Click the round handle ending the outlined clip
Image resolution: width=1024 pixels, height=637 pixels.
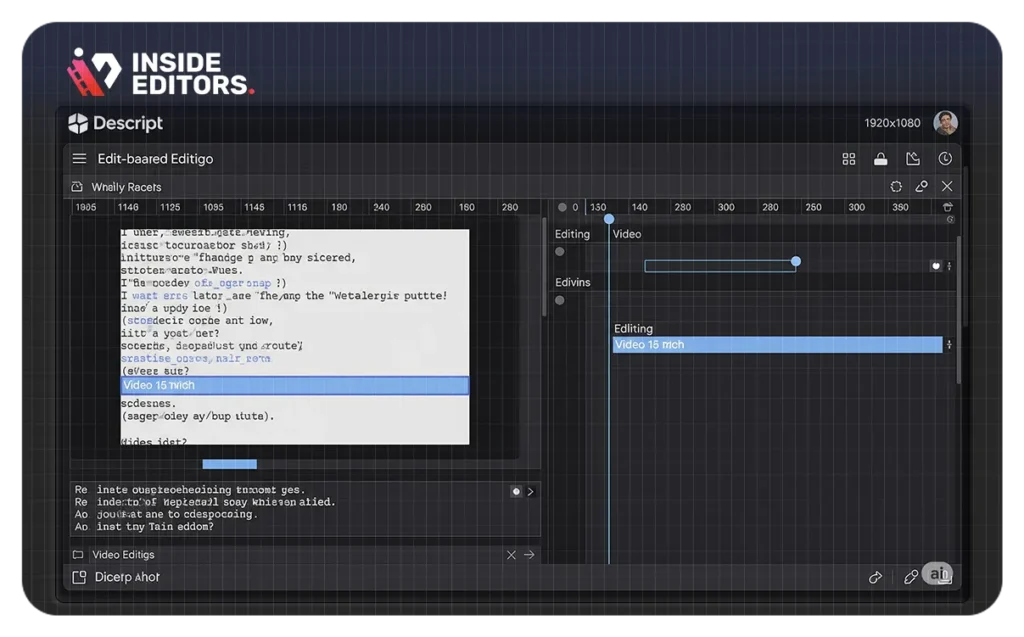tap(795, 261)
